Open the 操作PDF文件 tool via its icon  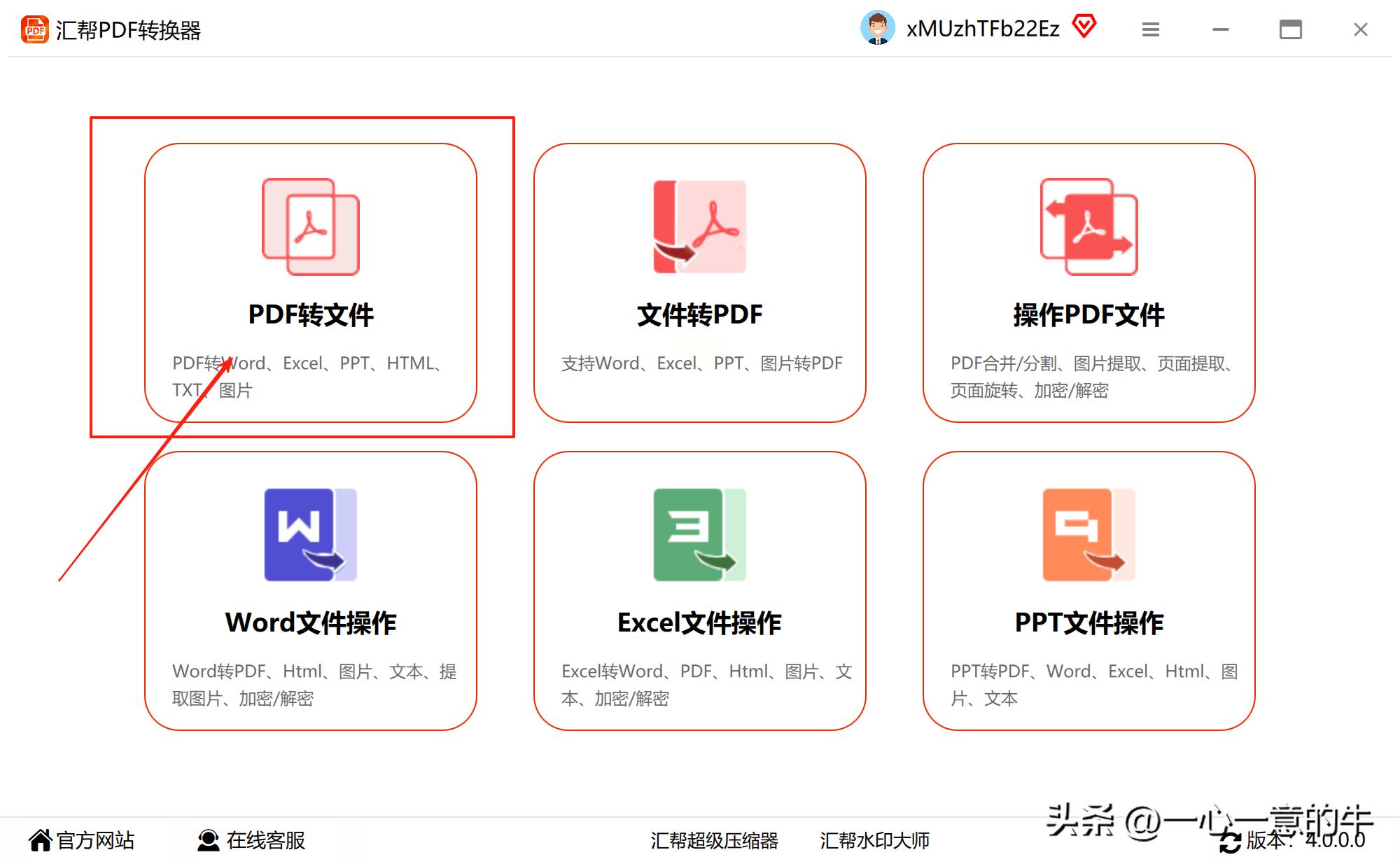[x=1087, y=226]
